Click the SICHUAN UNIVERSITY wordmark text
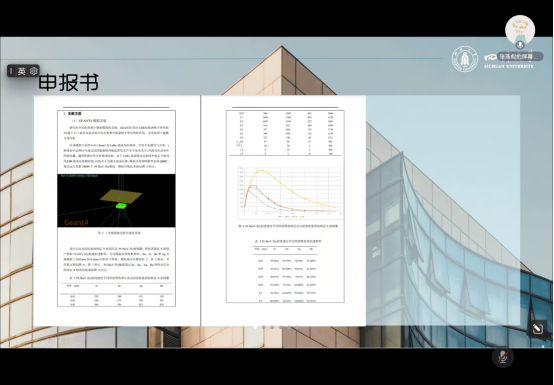Image resolution: width=554 pixels, height=385 pixels. point(508,66)
